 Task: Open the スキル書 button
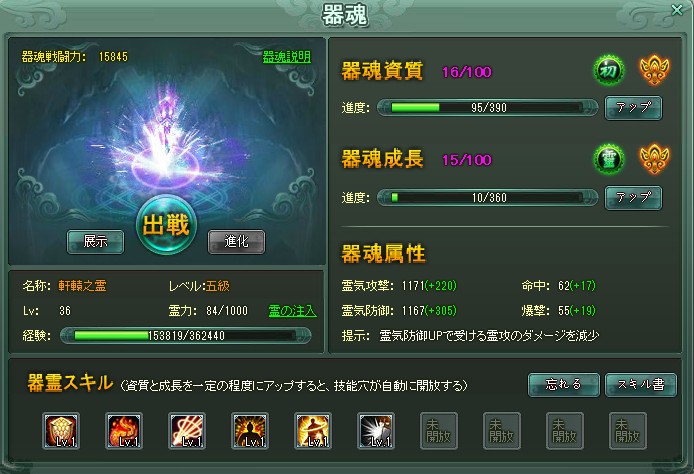tap(641, 385)
